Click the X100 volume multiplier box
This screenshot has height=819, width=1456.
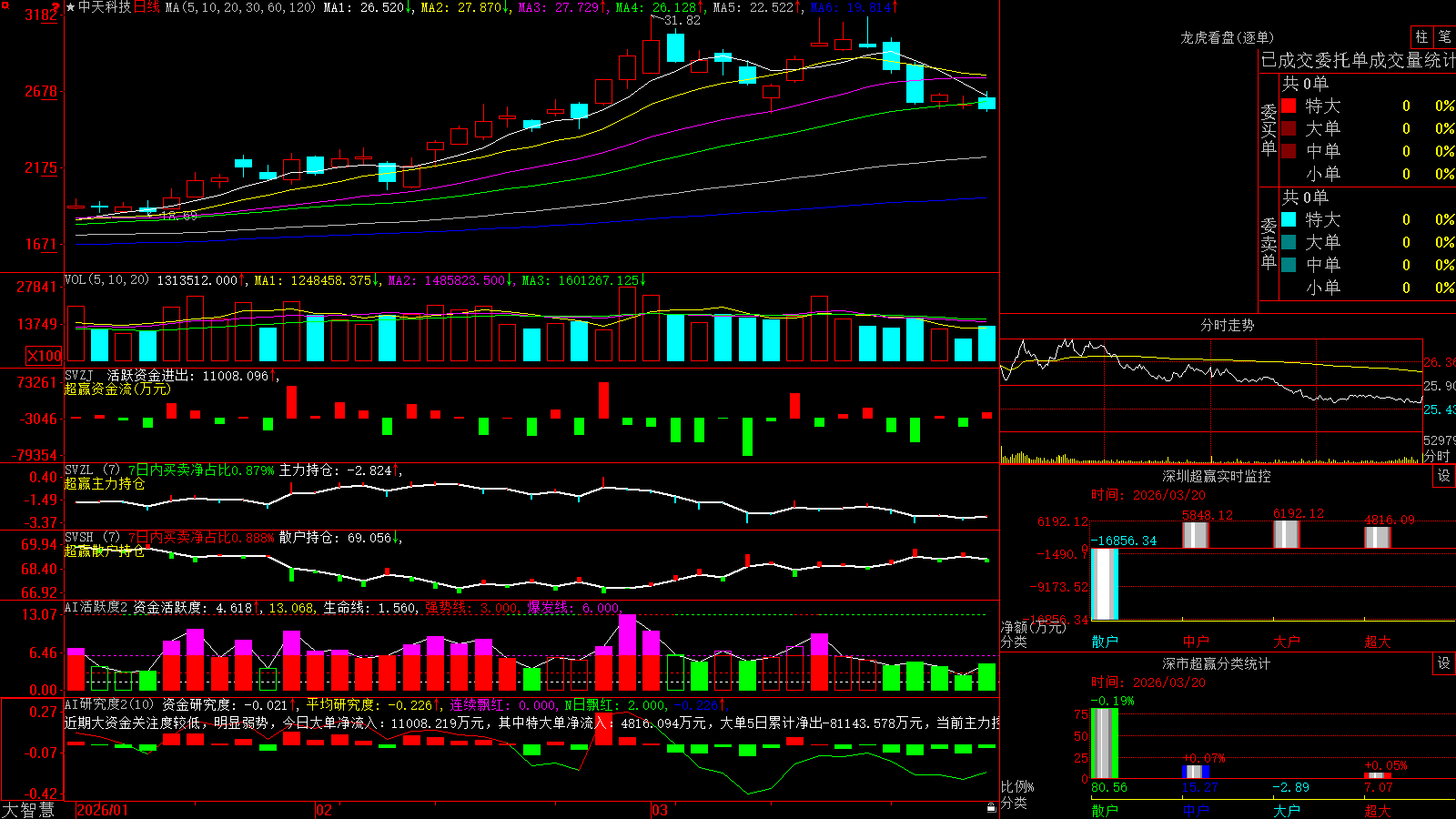coord(44,356)
